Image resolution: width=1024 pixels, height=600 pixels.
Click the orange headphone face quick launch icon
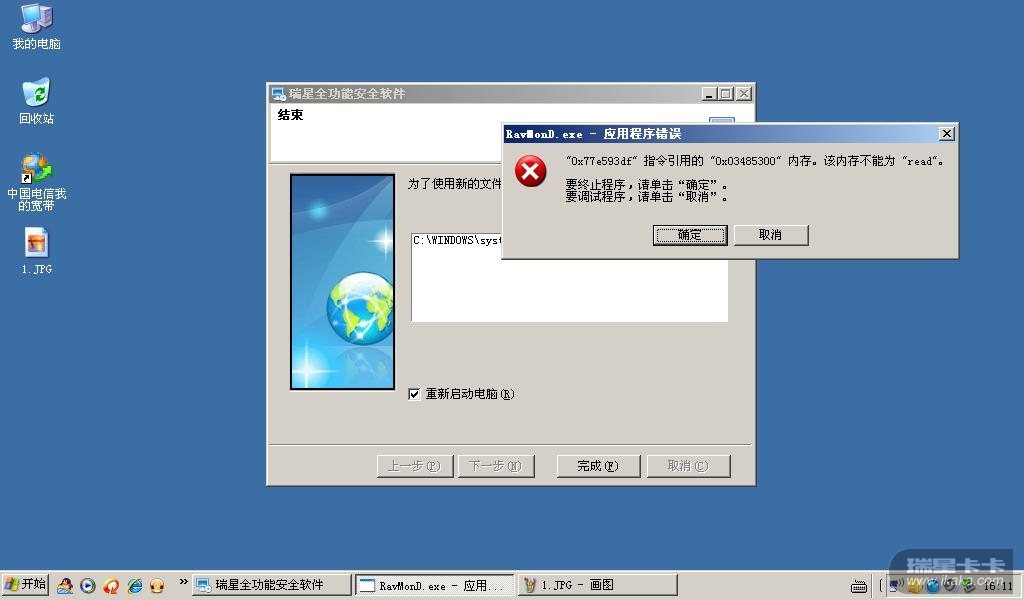157,585
